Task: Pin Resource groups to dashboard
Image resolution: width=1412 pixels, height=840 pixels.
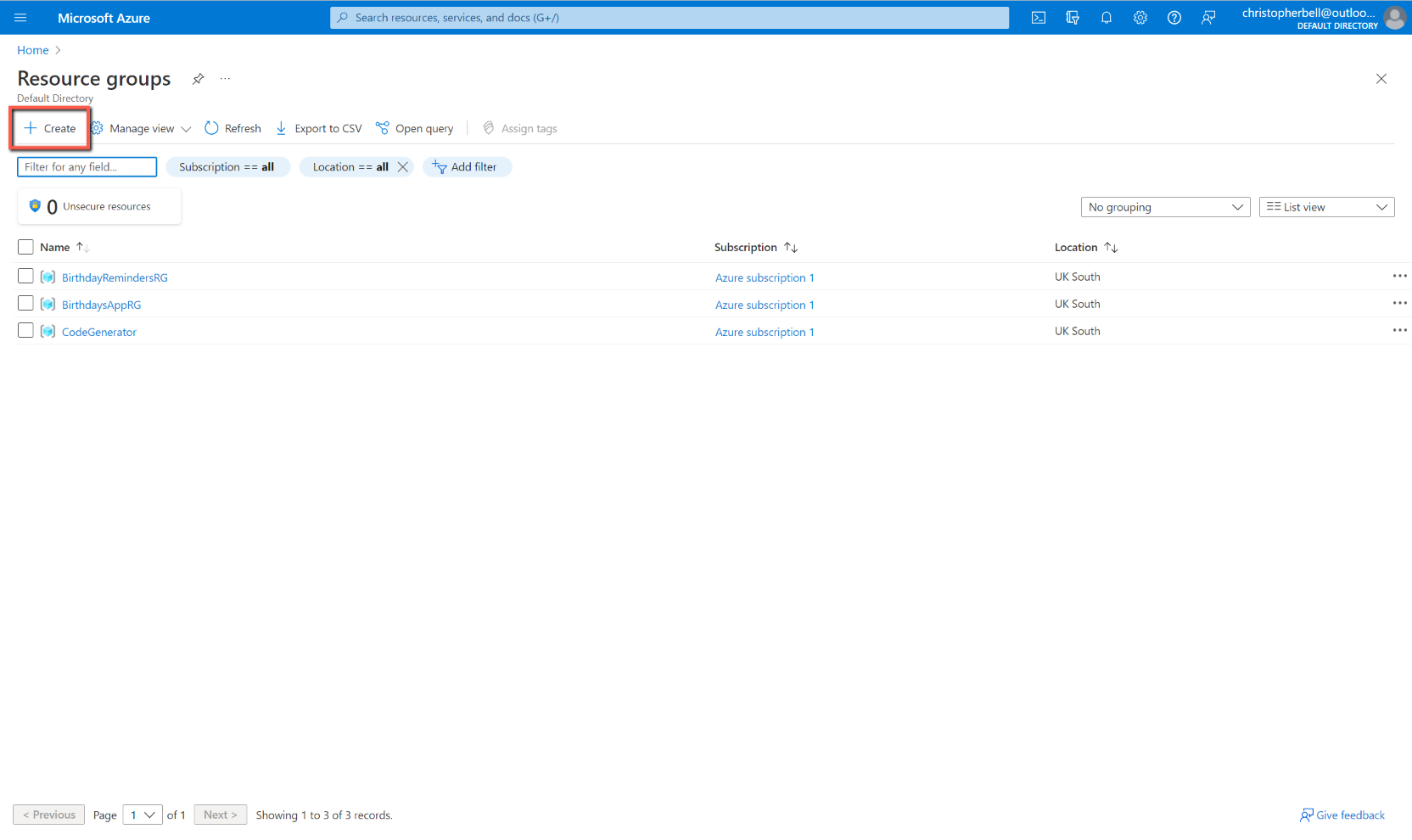Action: point(198,79)
